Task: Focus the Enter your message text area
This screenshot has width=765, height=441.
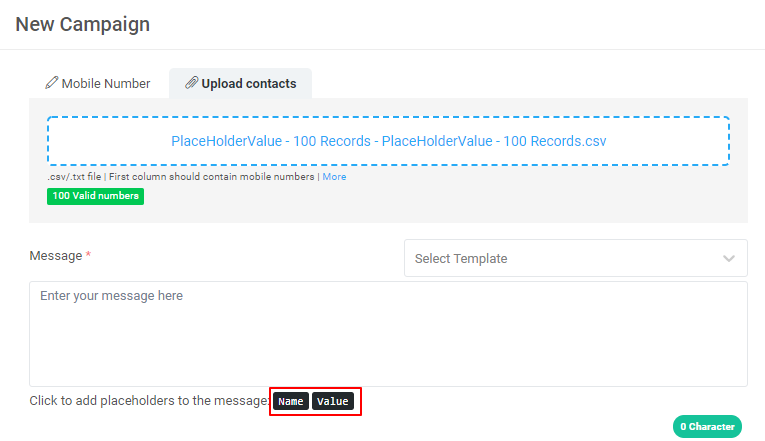Action: tap(388, 333)
